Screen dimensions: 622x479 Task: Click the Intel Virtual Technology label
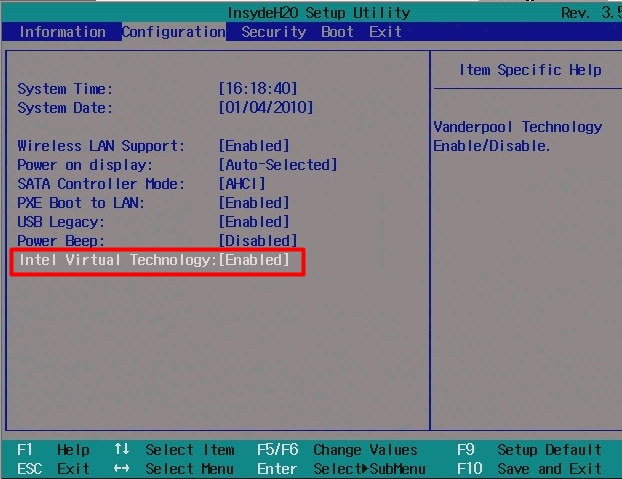tap(118, 260)
